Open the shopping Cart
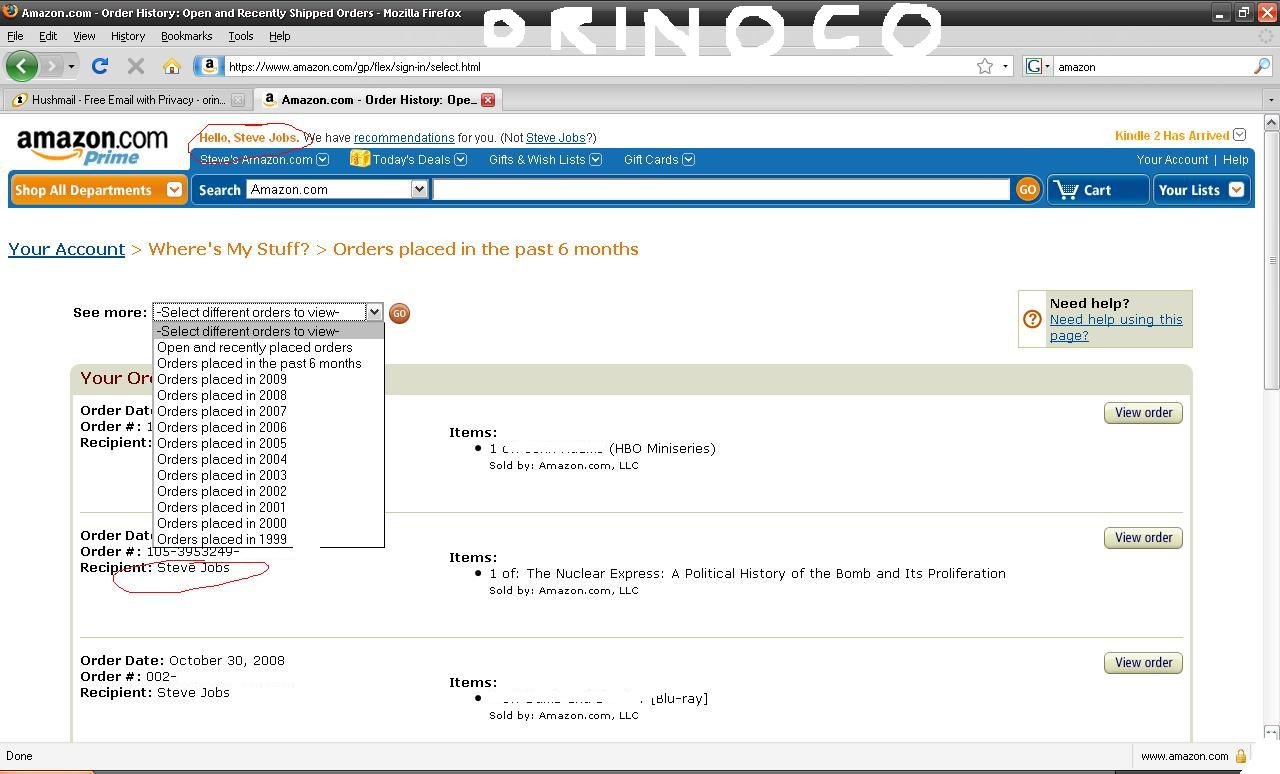 click(x=1097, y=190)
